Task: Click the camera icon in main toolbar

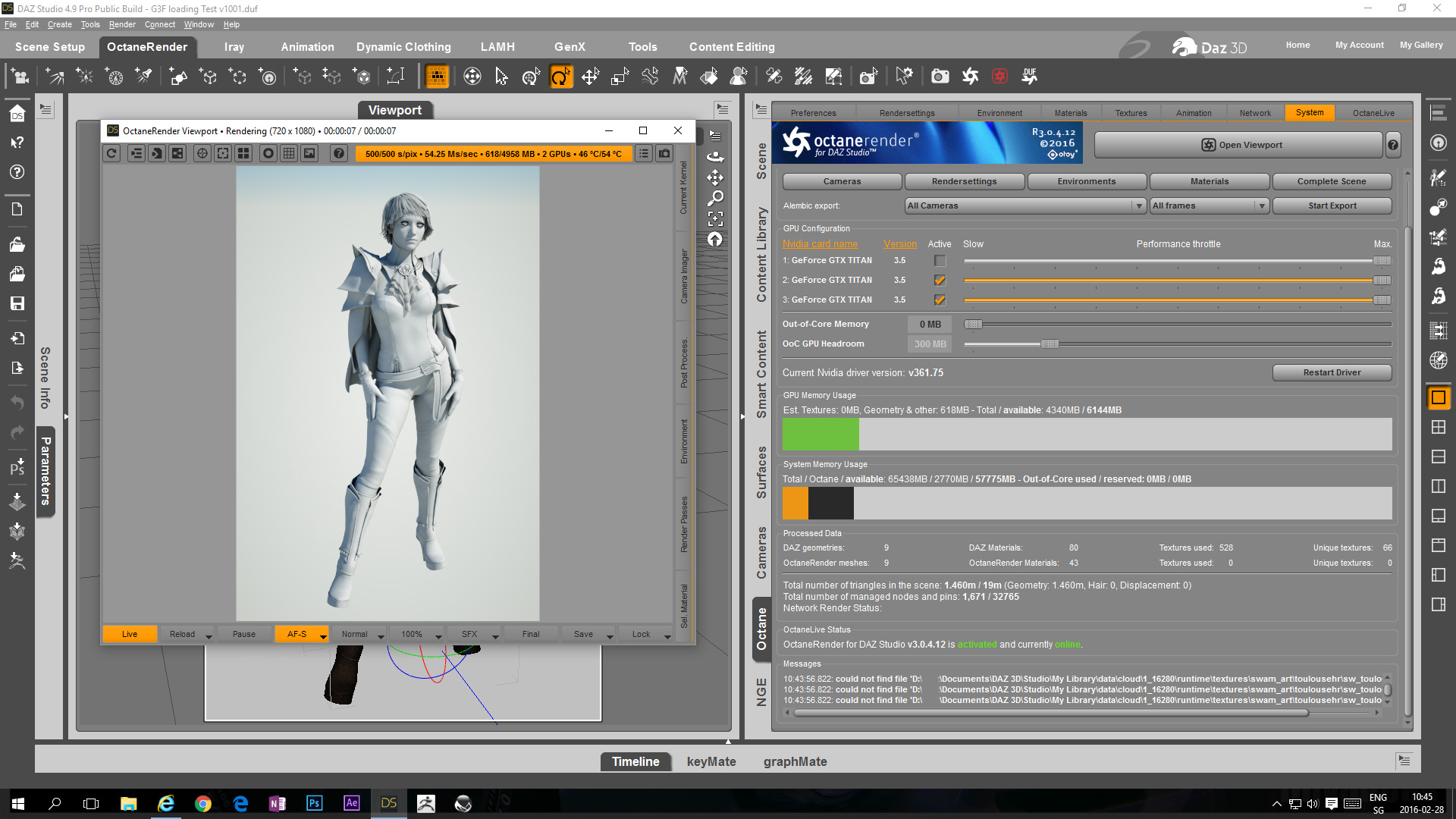Action: click(x=940, y=76)
